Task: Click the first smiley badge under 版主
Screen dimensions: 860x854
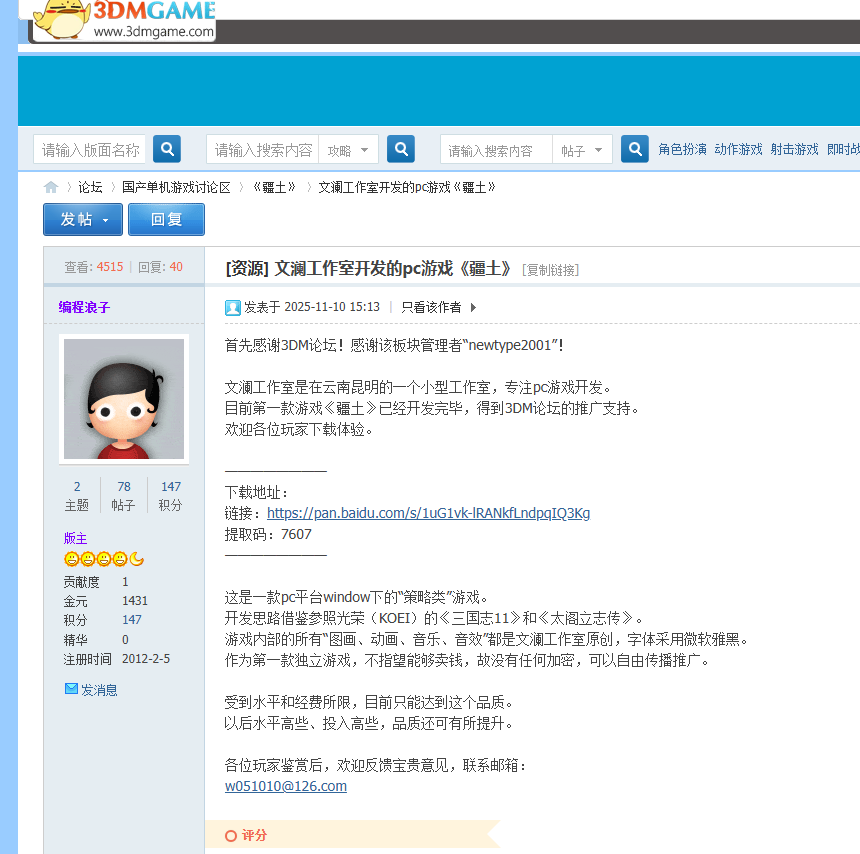Action: pyautogui.click(x=71, y=558)
